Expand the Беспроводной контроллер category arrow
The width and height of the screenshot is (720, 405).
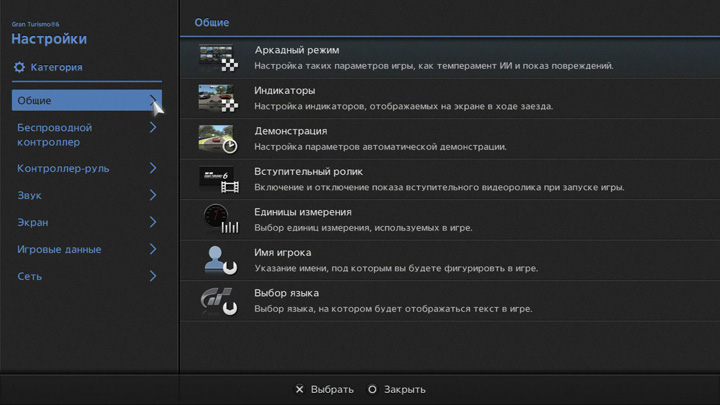[x=153, y=128]
